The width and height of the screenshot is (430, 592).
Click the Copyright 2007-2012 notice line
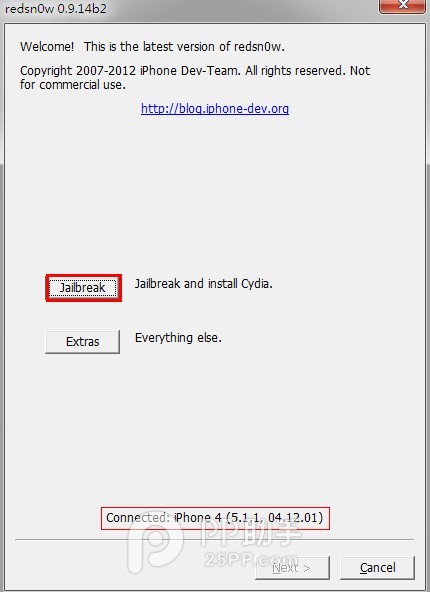tap(195, 71)
